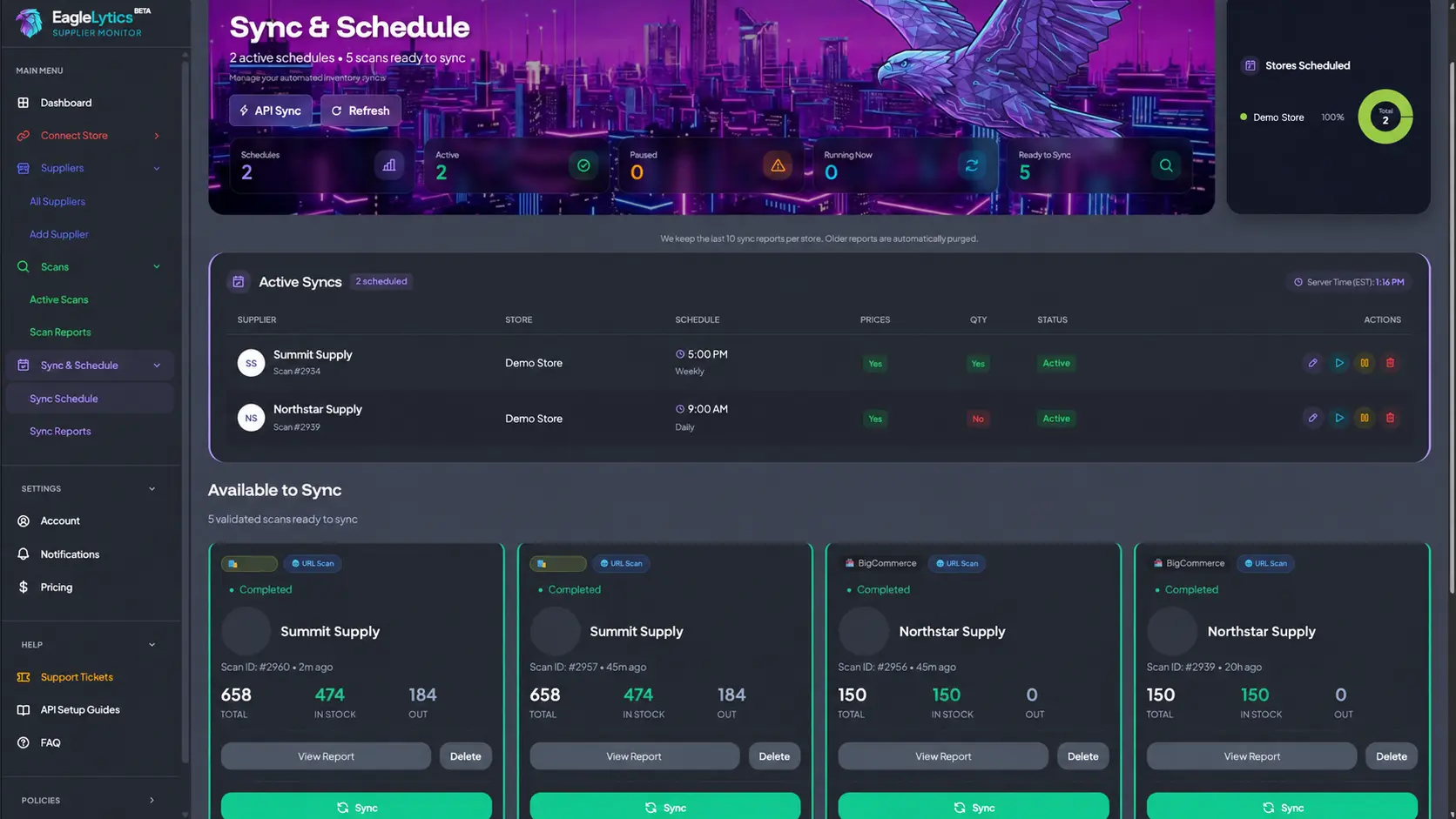Click the '2 scheduled' badge
1456x819 pixels.
click(381, 282)
